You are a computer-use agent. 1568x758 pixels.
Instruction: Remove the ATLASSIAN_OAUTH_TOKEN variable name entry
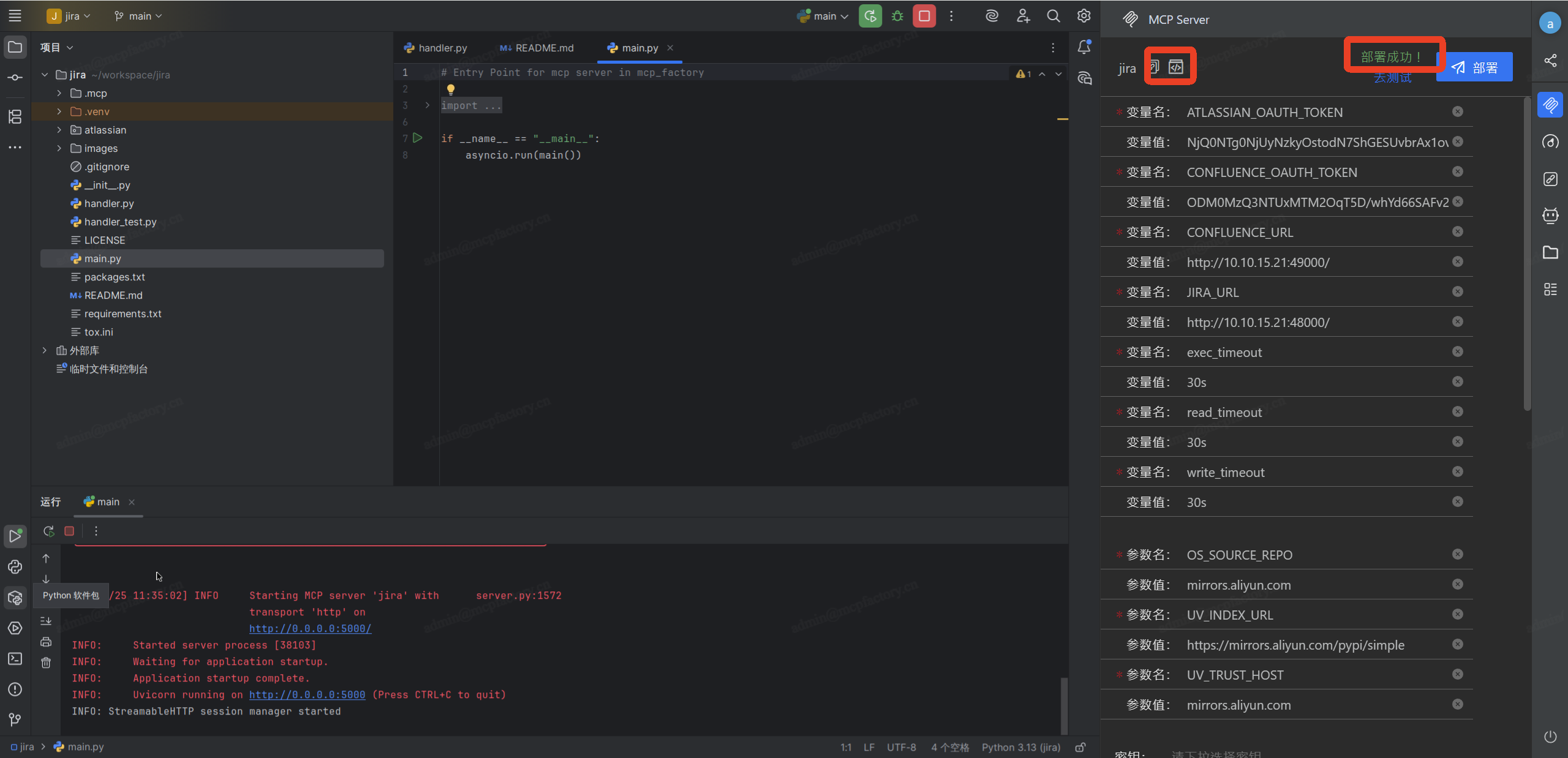(1458, 111)
